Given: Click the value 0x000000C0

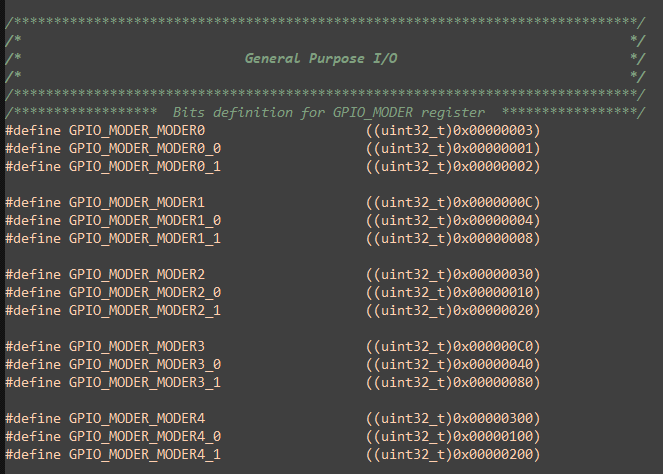Looking at the screenshot, I should [x=493, y=346].
